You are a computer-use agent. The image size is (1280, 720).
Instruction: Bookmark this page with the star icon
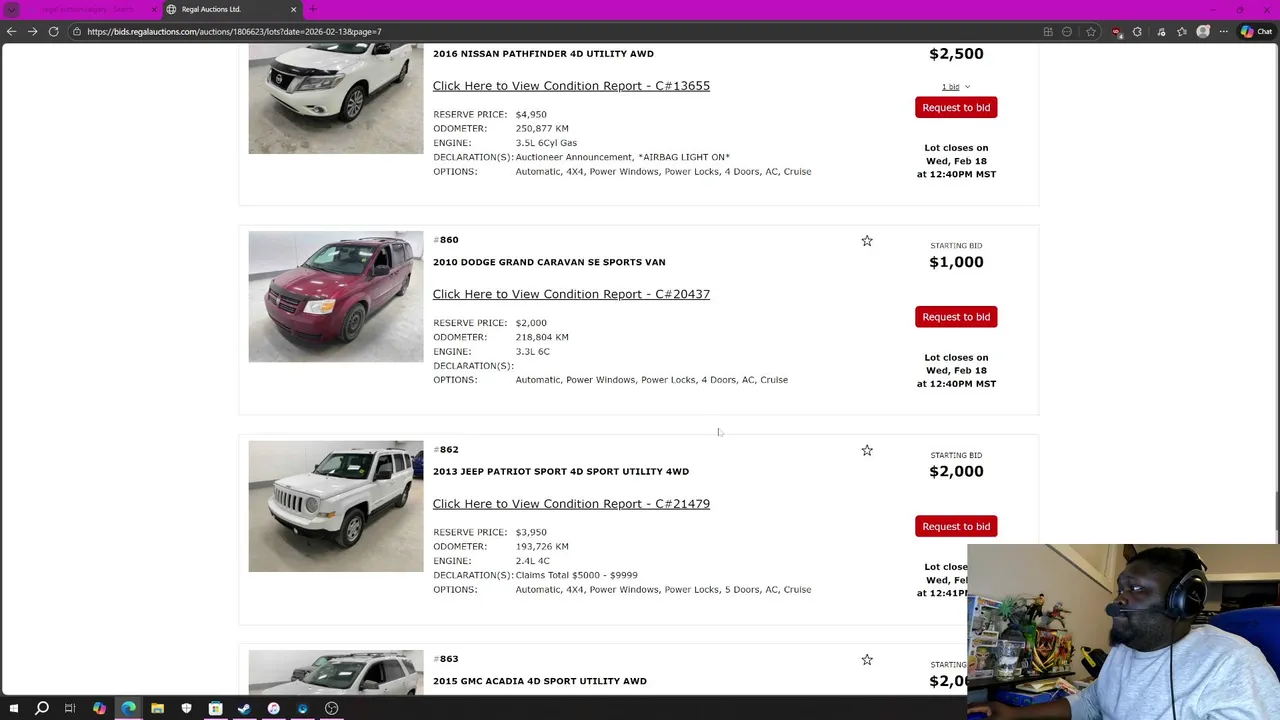[1091, 32]
